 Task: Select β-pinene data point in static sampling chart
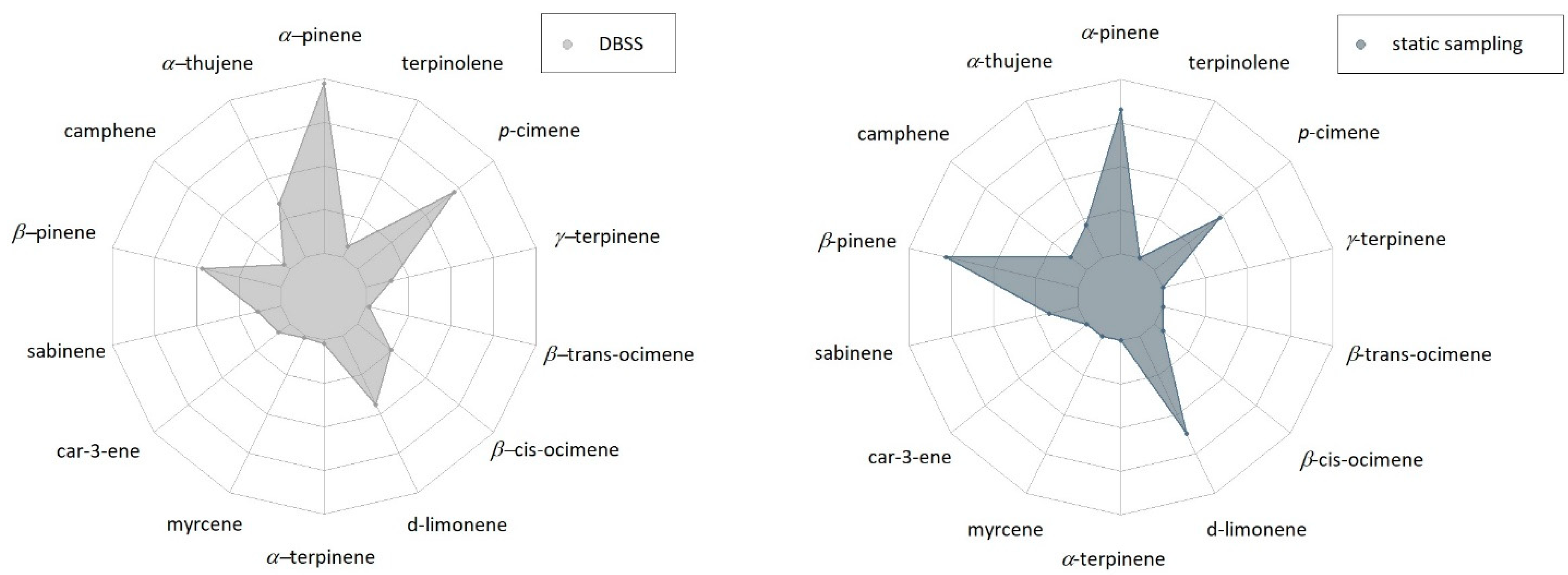pyautogui.click(x=946, y=258)
